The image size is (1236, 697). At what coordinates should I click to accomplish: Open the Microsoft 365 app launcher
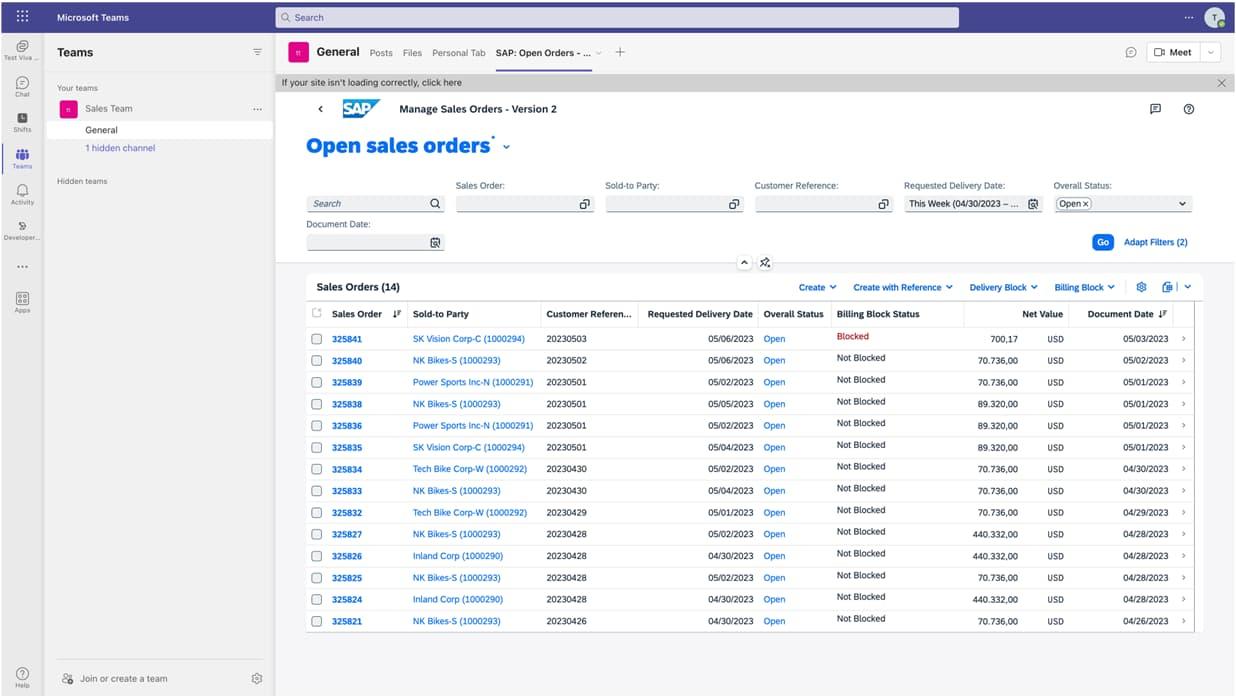tap(22, 17)
